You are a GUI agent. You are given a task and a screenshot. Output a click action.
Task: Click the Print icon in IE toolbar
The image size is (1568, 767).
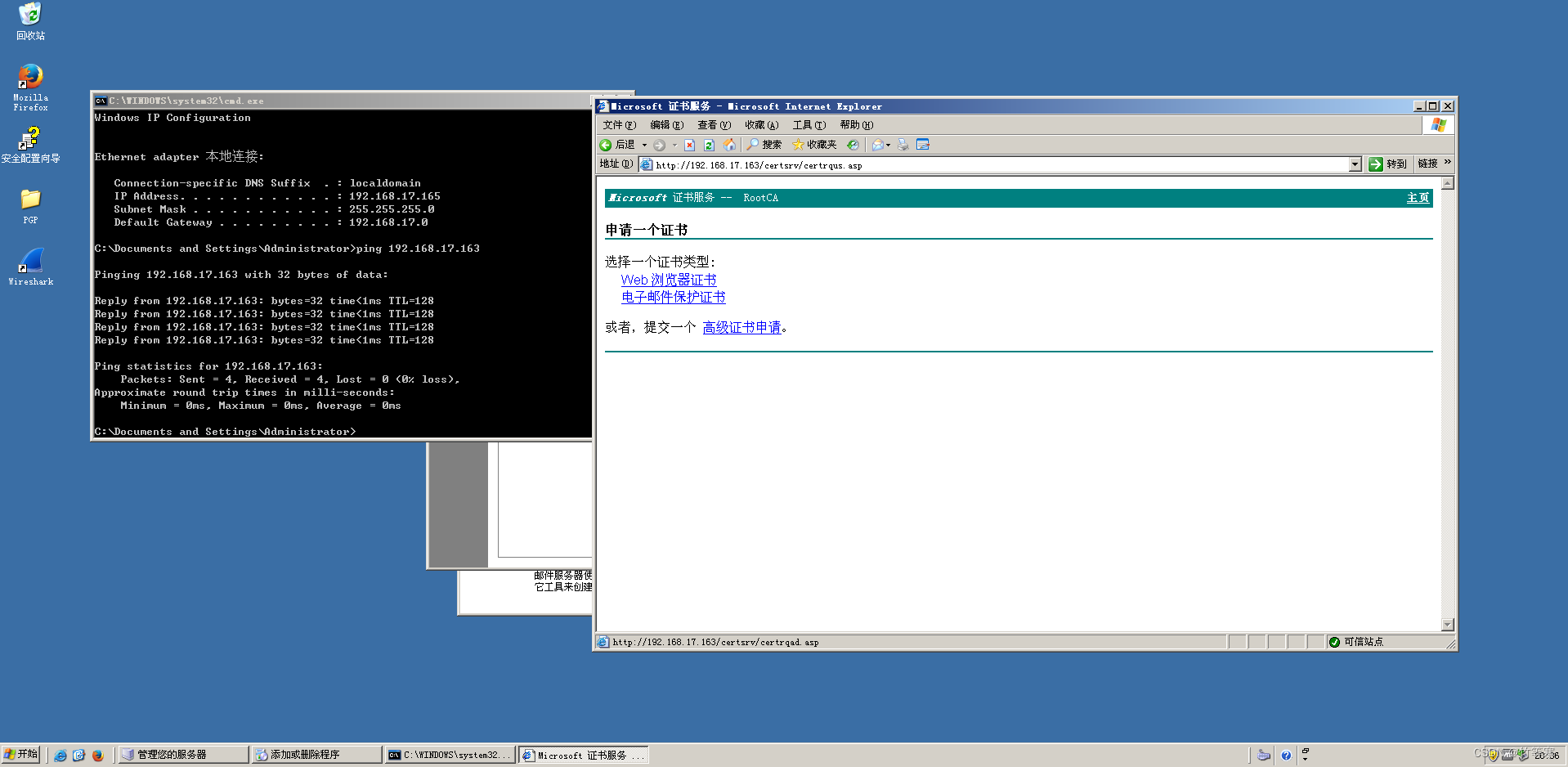pos(903,145)
